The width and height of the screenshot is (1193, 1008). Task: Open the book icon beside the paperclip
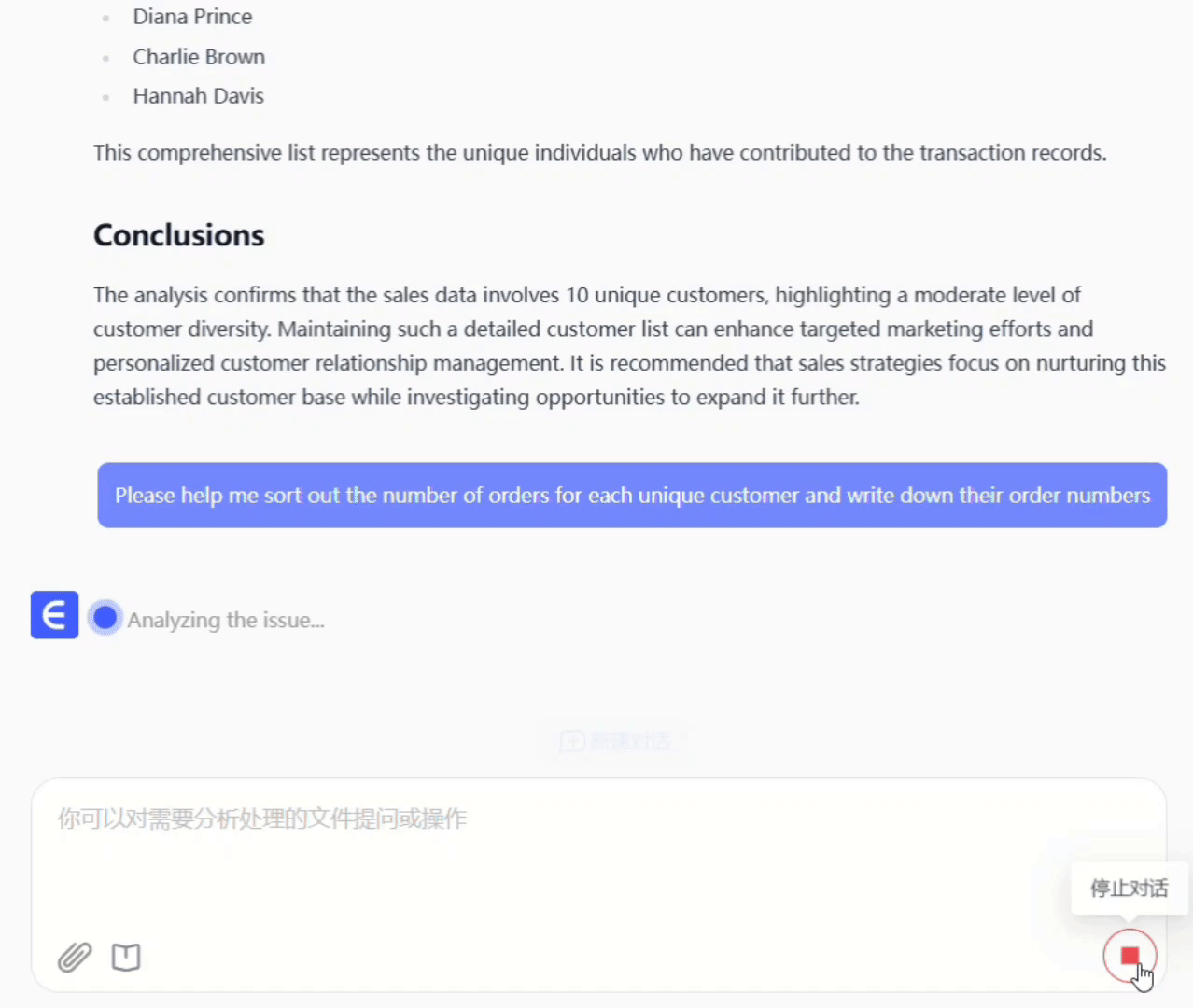coord(126,957)
